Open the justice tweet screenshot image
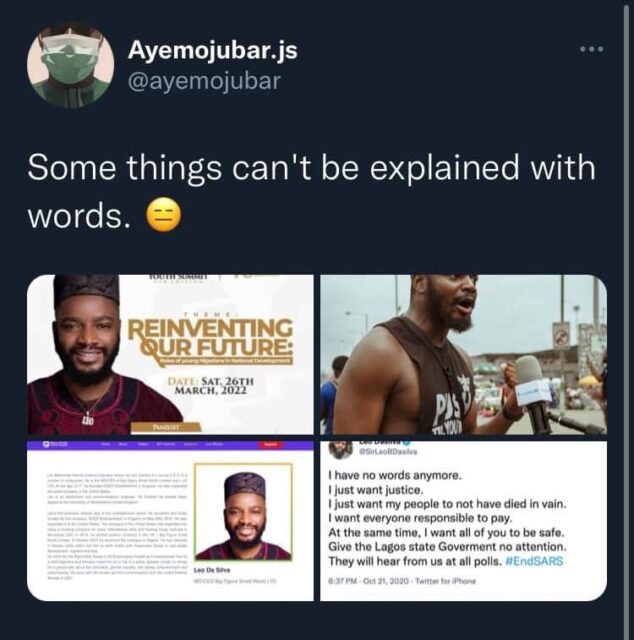The image size is (634, 640). [x=463, y=520]
